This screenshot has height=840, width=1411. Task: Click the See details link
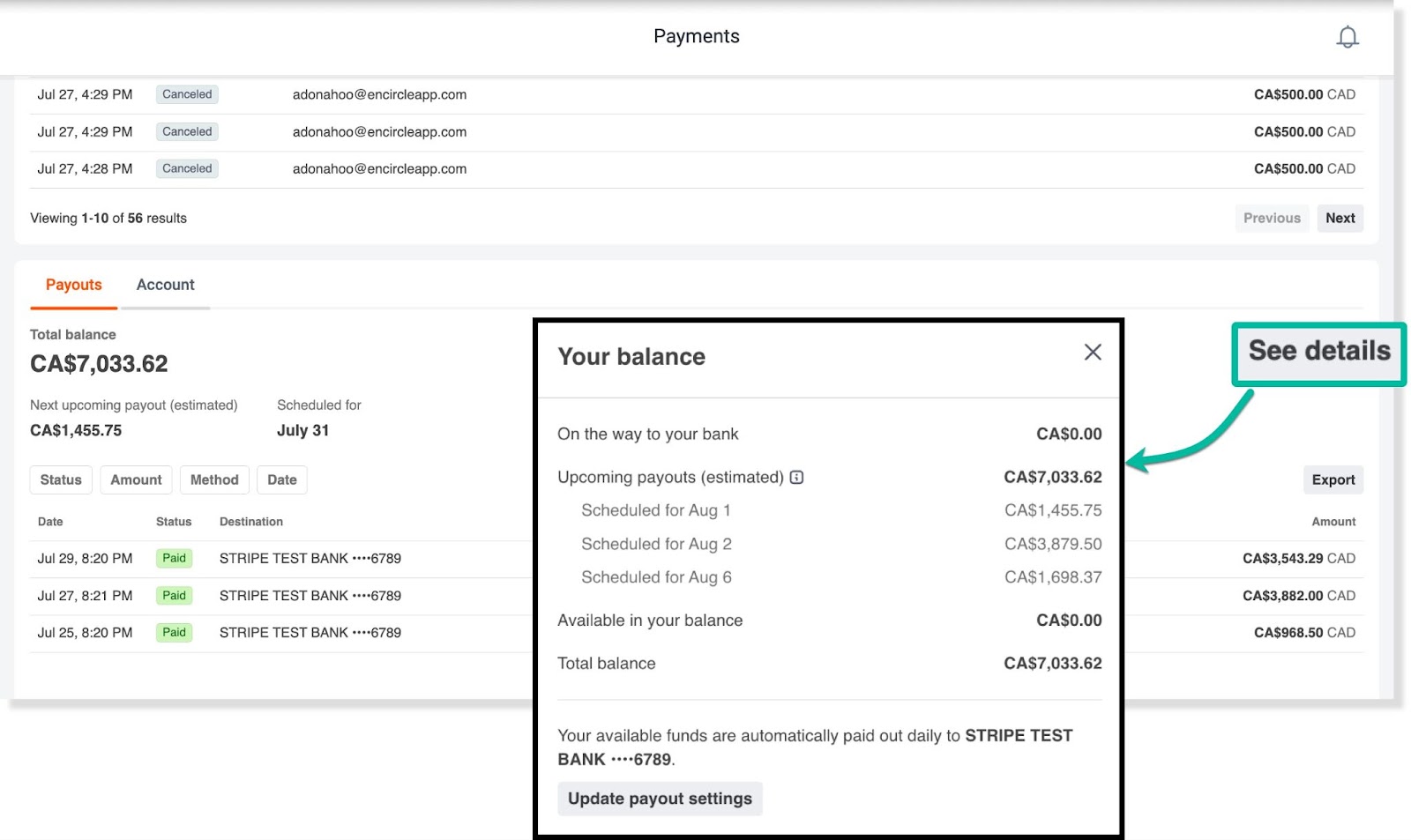coord(1318,352)
